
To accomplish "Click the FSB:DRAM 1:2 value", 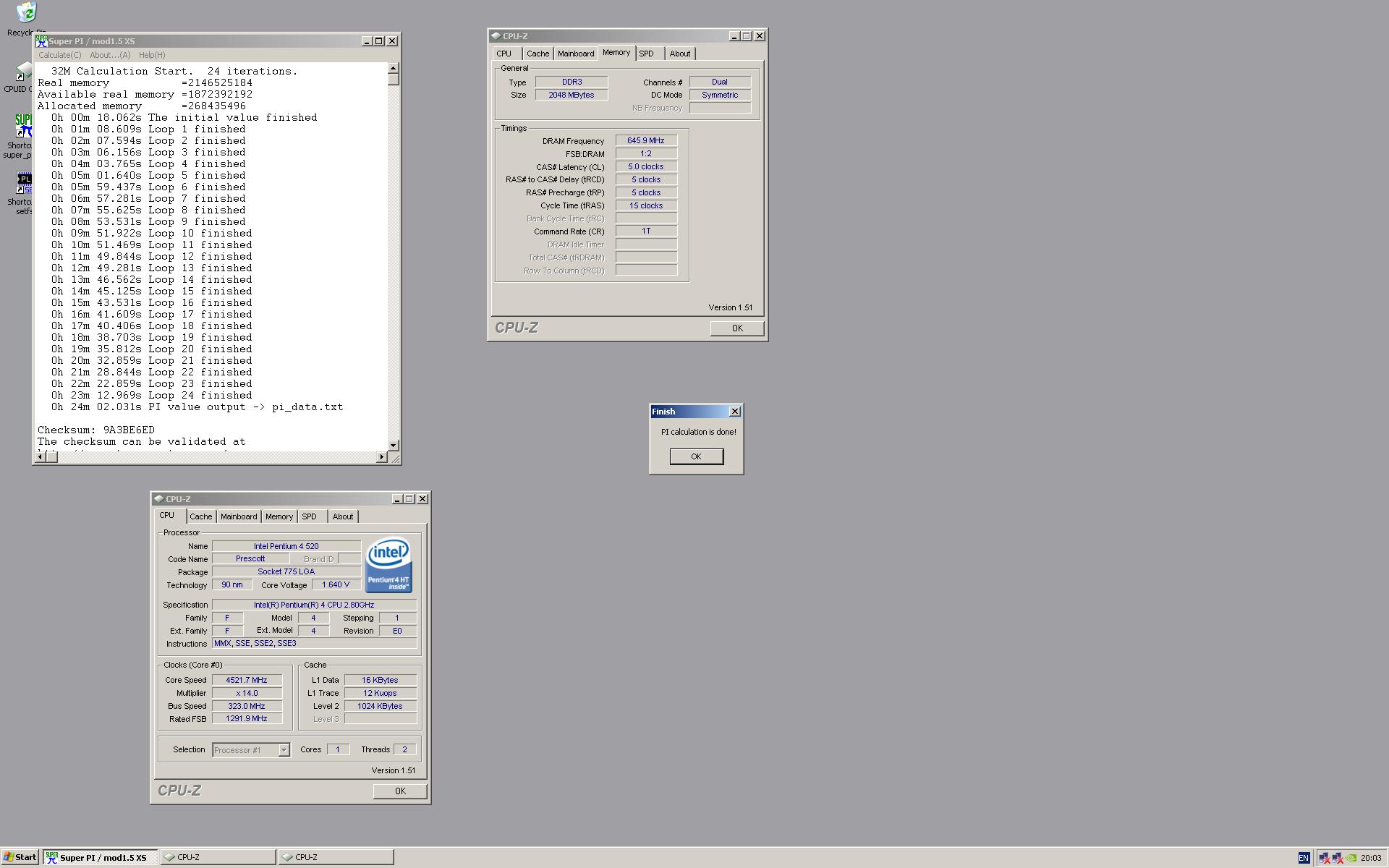I will 646,154.
